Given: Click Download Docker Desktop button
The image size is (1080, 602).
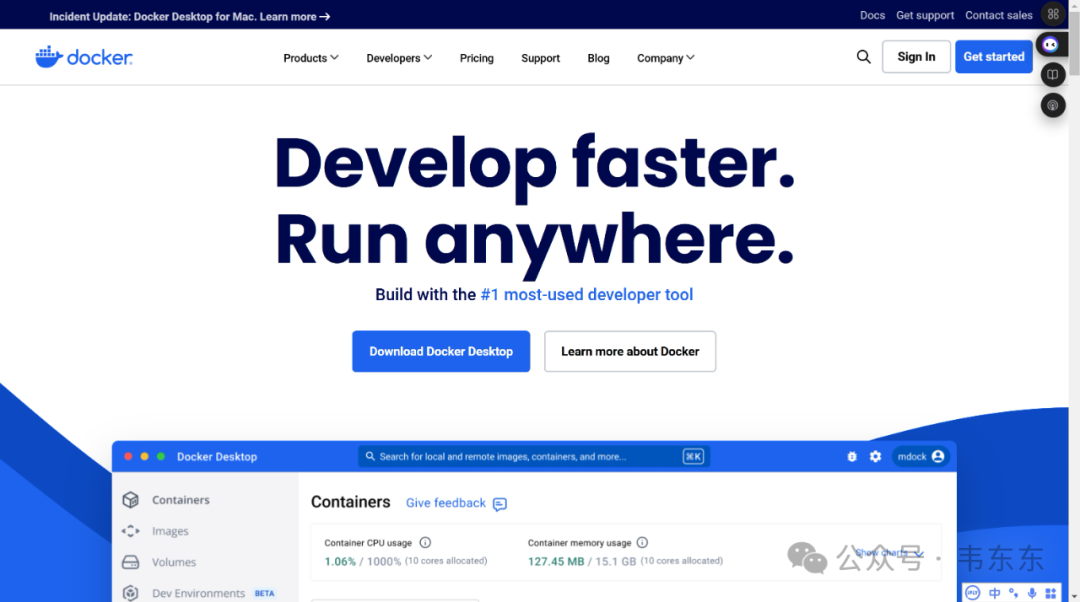Looking at the screenshot, I should [441, 351].
